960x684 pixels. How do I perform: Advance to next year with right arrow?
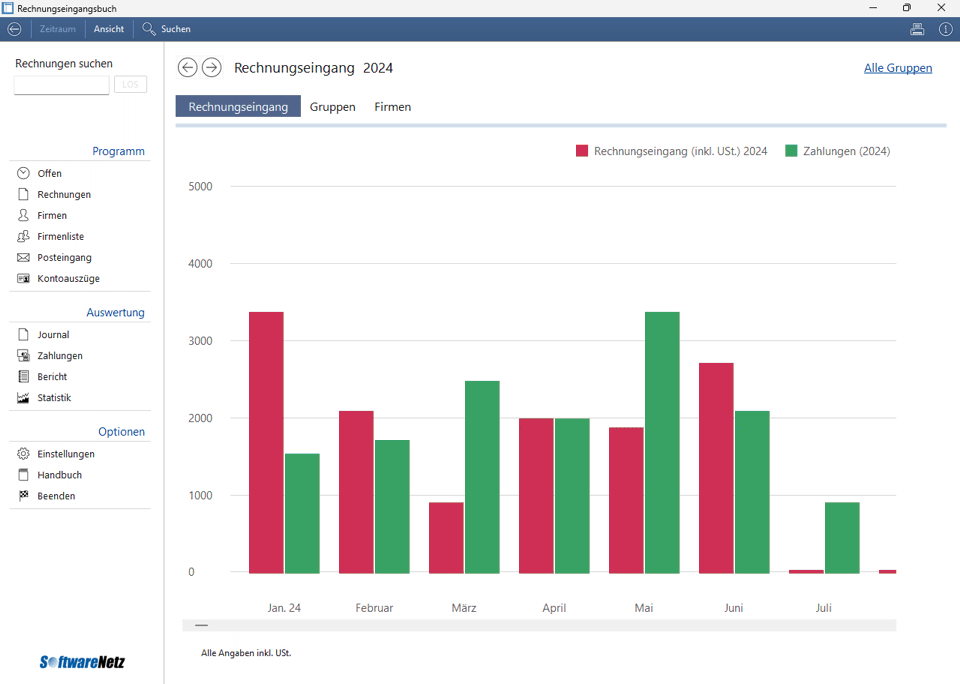(211, 67)
